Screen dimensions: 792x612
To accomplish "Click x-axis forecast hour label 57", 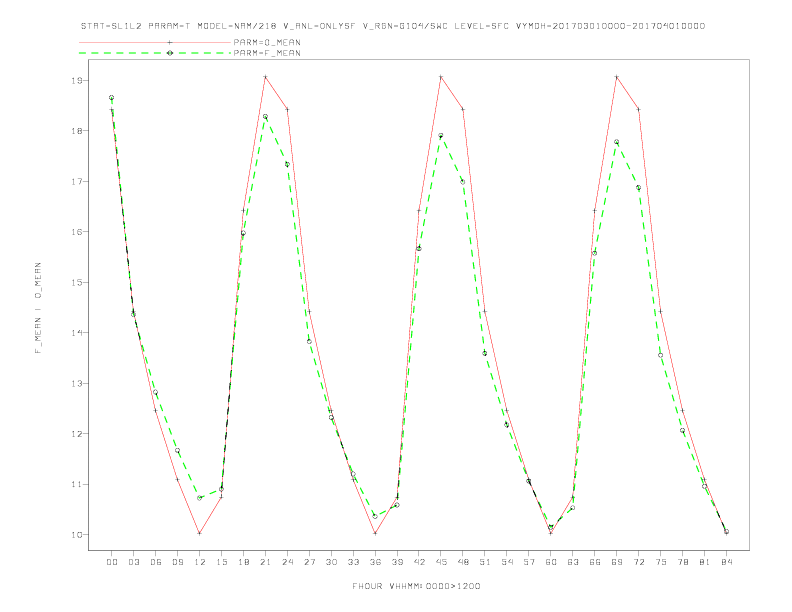I will 529,562.
